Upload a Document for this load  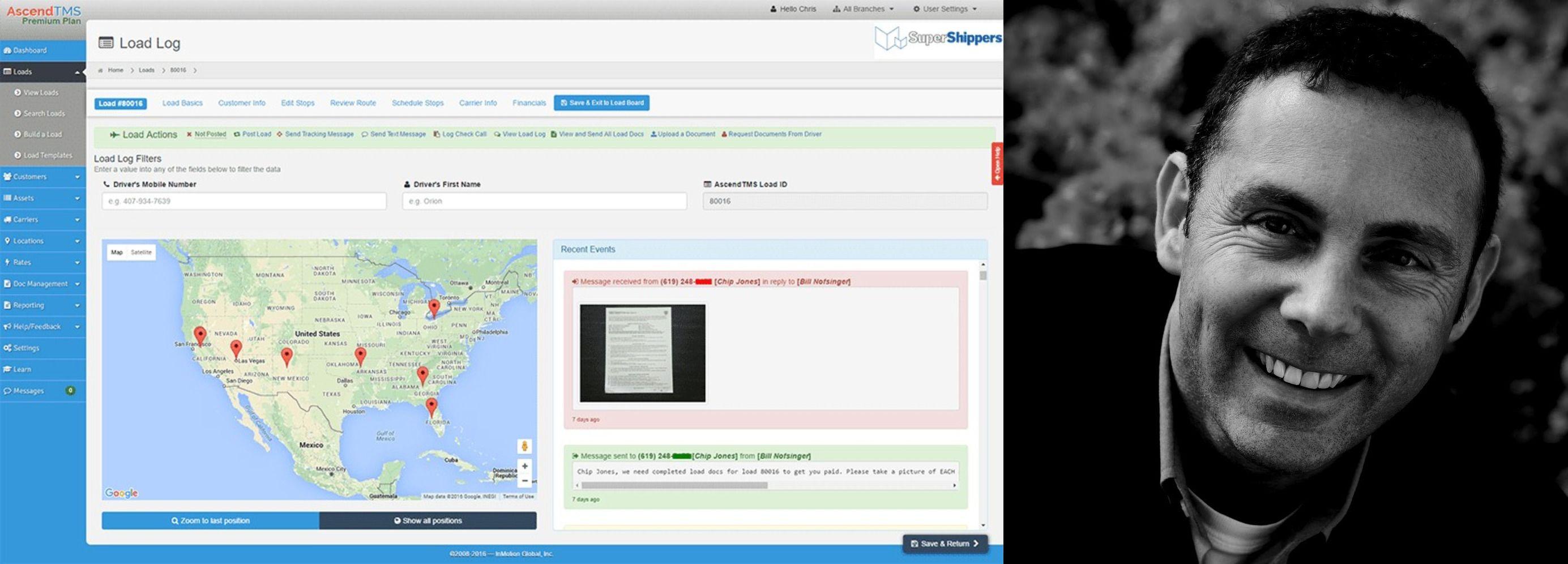coord(683,134)
